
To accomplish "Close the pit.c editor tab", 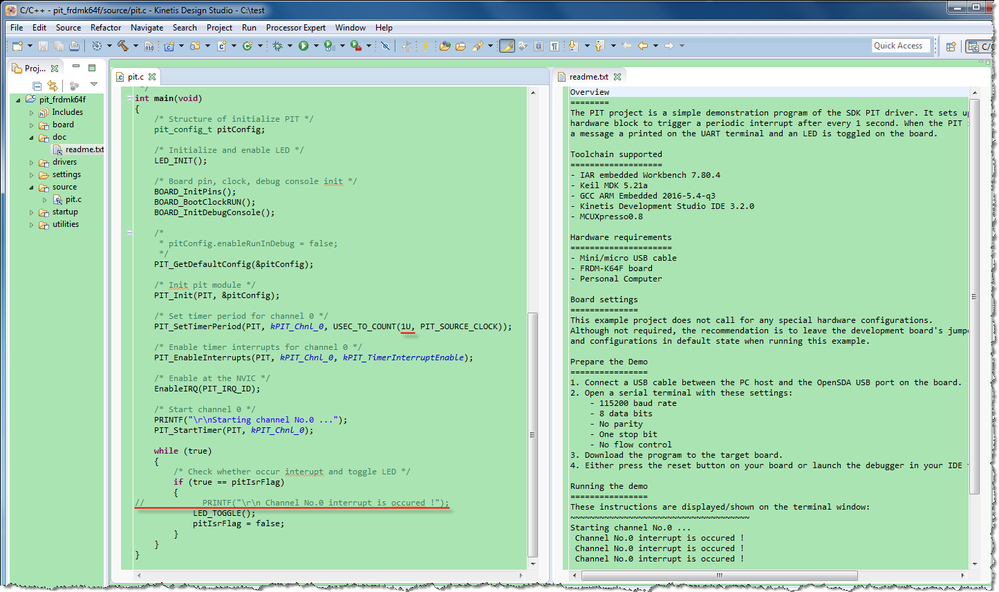I will tap(152, 76).
